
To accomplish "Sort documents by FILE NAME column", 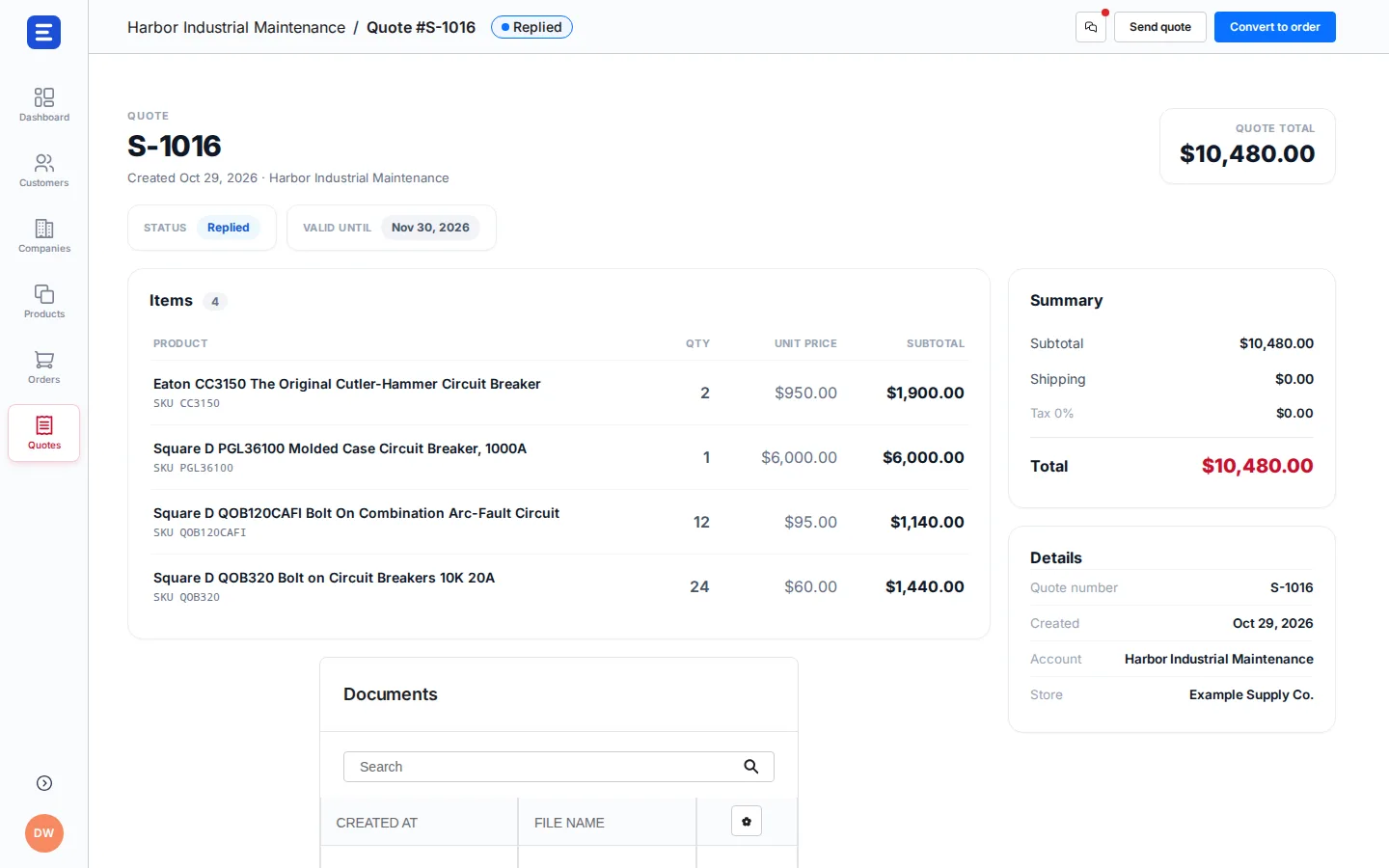I will tap(569, 823).
